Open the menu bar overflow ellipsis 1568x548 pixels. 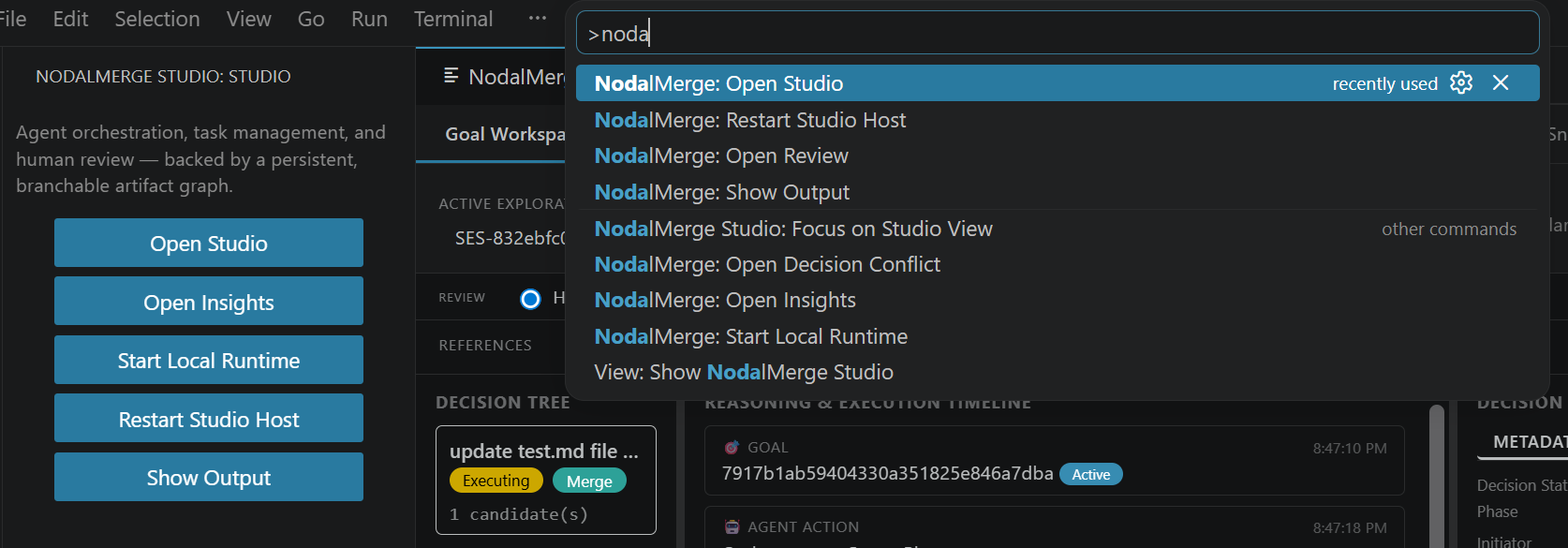tap(538, 19)
